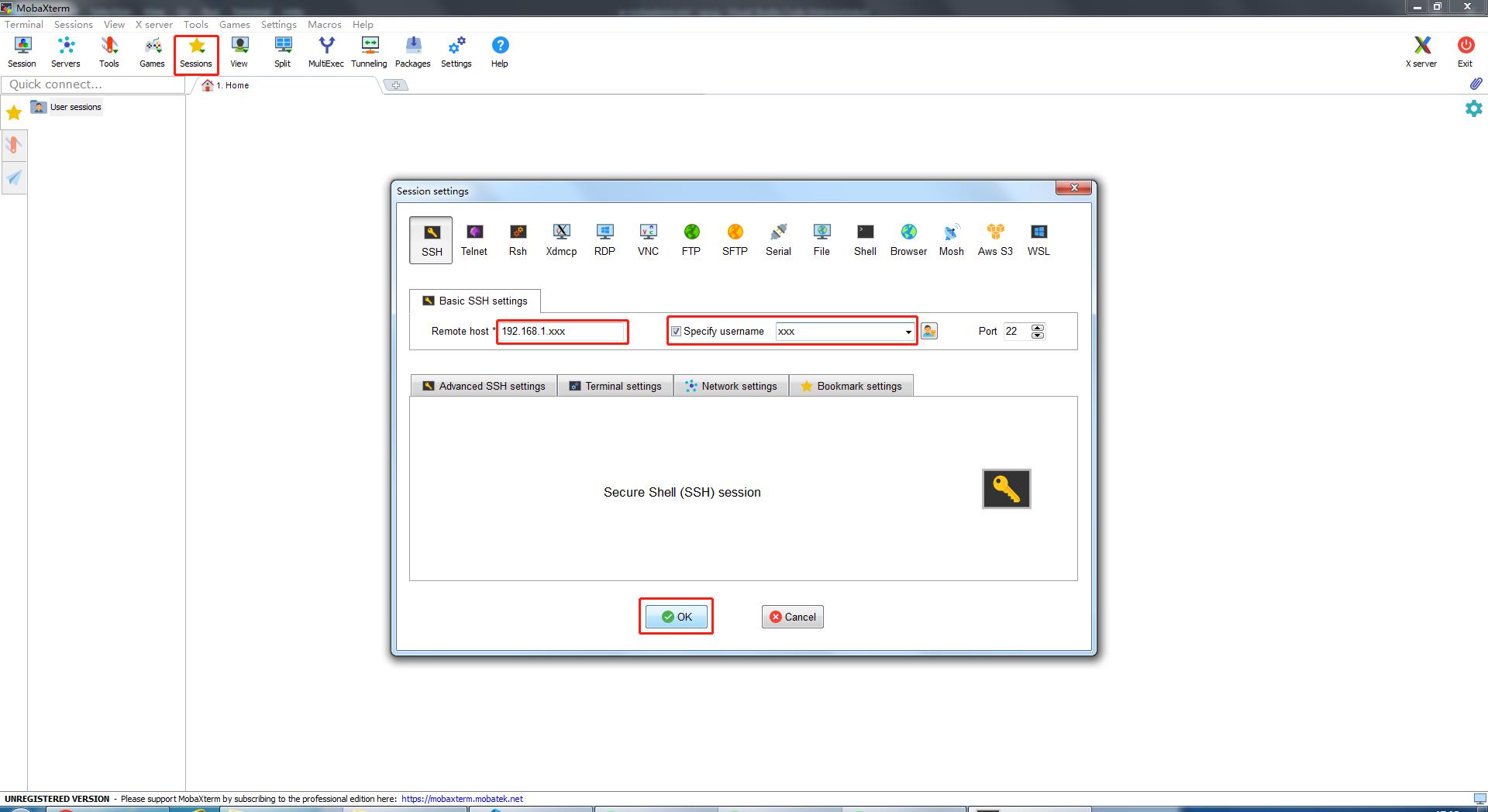Screen dimensions: 1488x812
Task: Click the user credentials manager icon
Action: (x=929, y=331)
